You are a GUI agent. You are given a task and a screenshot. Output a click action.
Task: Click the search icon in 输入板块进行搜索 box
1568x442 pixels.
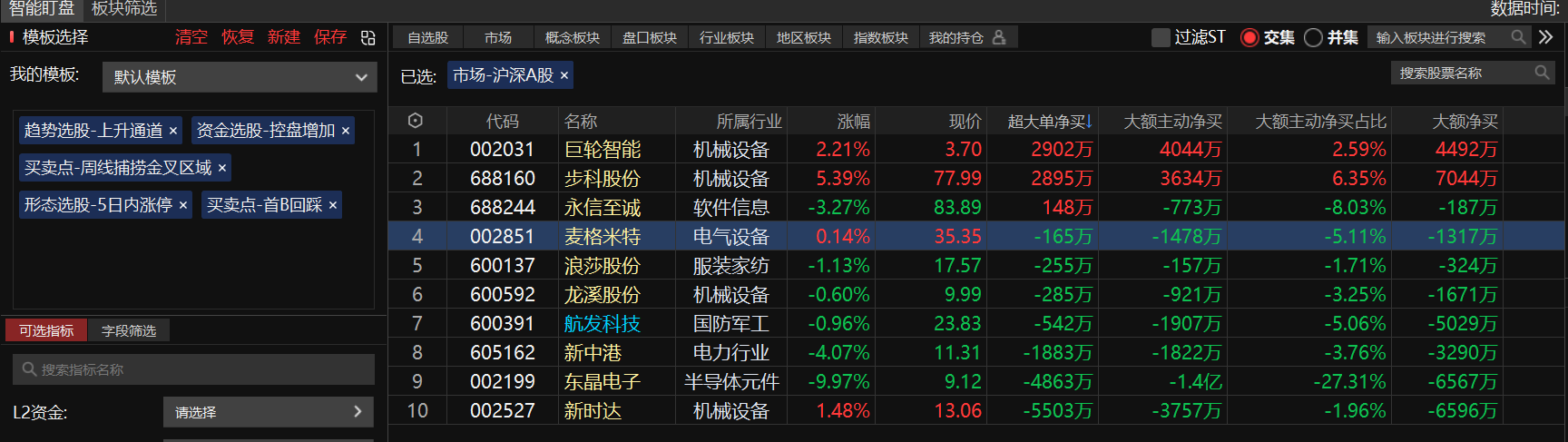(1518, 37)
